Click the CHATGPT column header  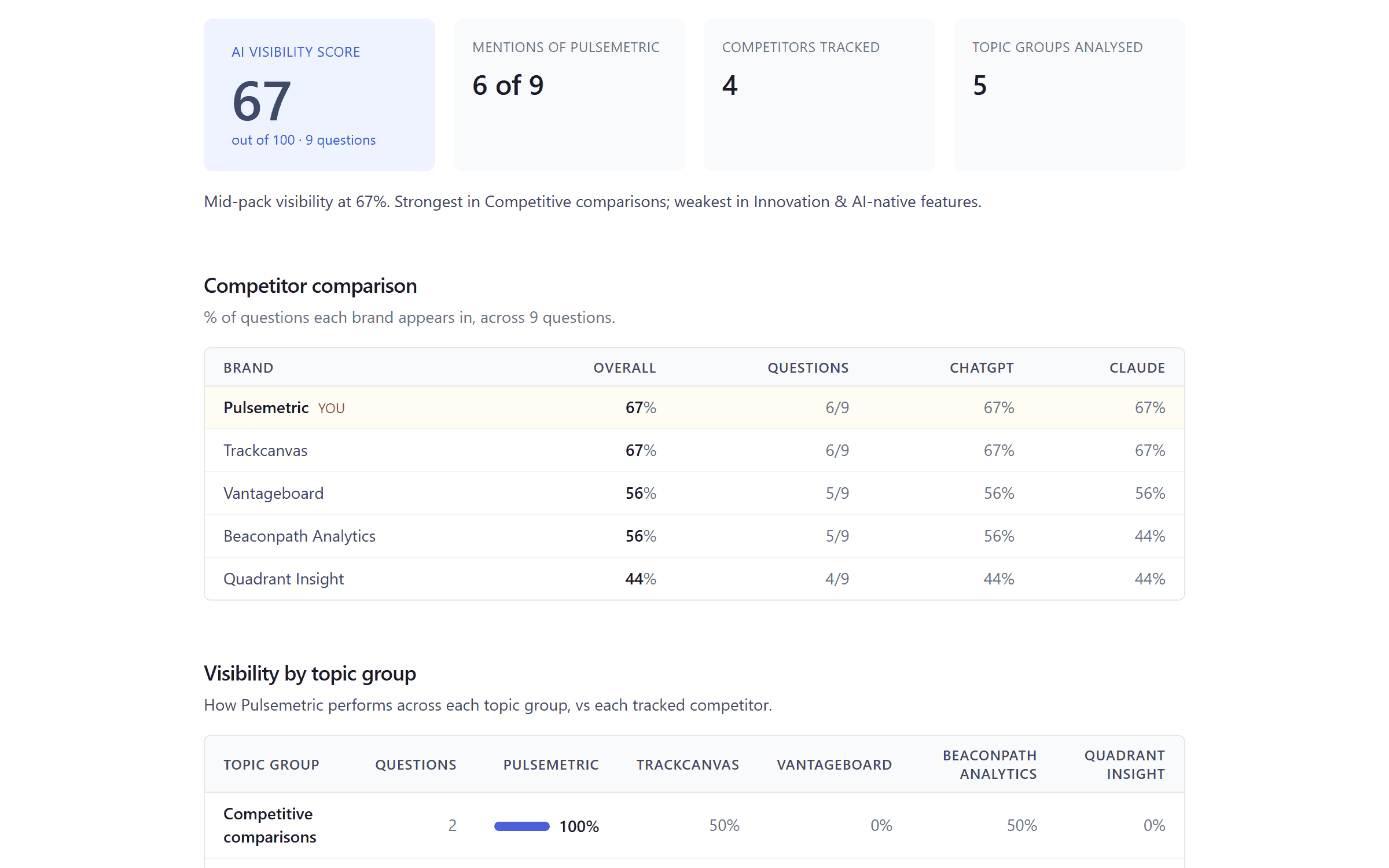pyautogui.click(x=982, y=368)
